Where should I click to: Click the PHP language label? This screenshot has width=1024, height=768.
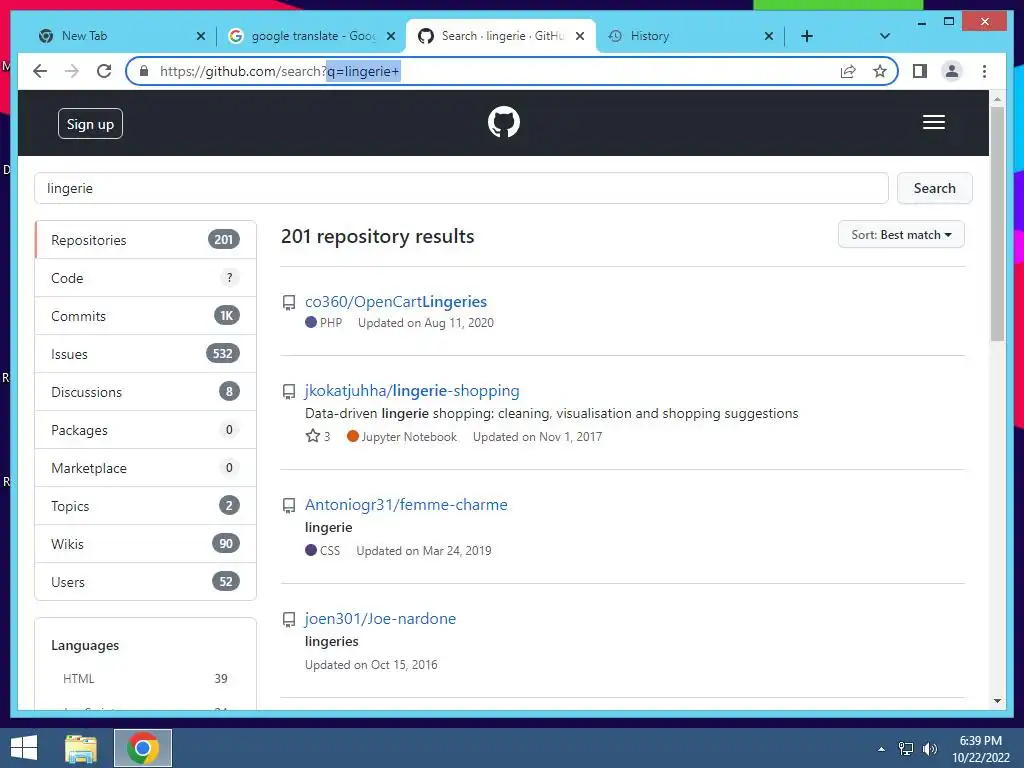323,323
